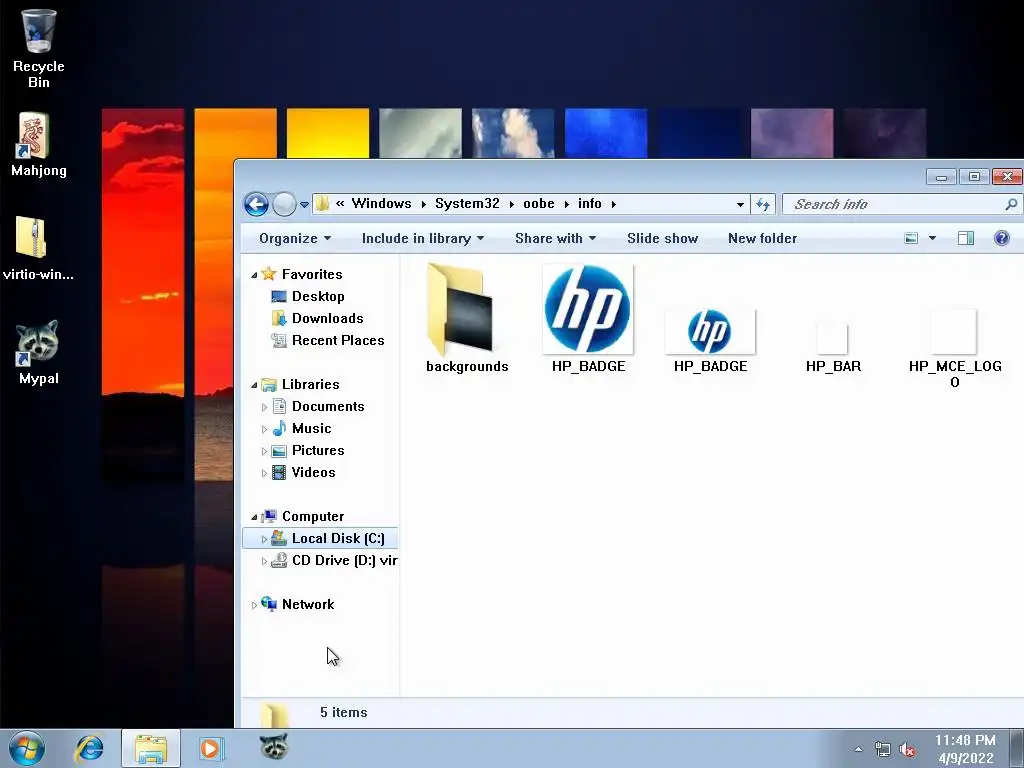Collapse the Favorites group
This screenshot has height=768, width=1024.
click(x=254, y=275)
